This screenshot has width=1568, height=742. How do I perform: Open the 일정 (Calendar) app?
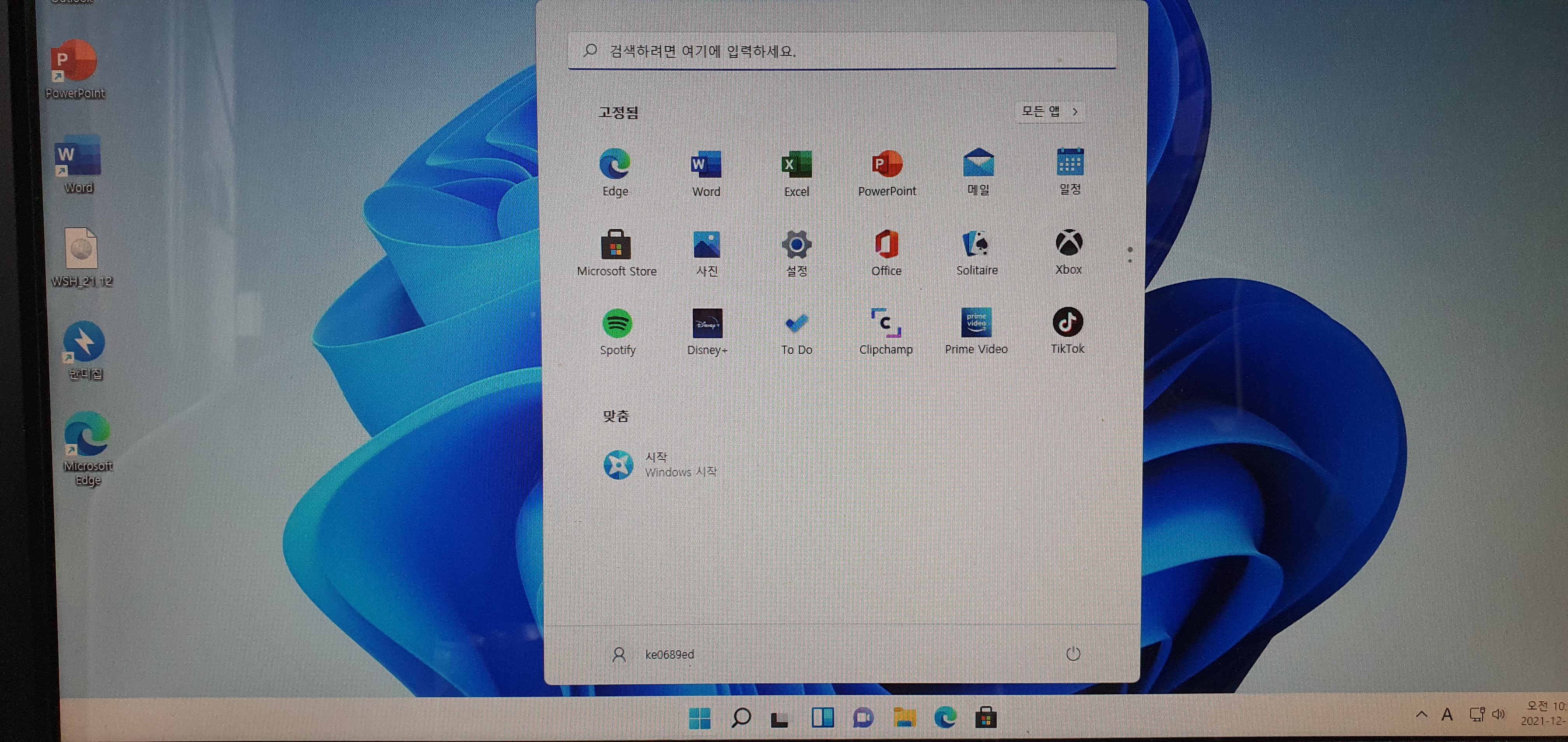pyautogui.click(x=1069, y=171)
